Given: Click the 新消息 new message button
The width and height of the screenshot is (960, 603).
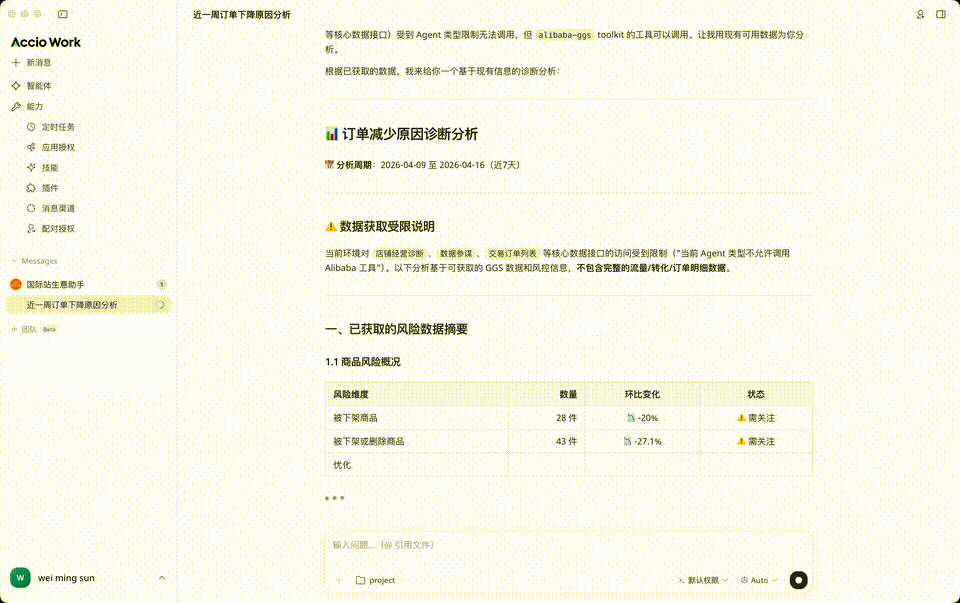Looking at the screenshot, I should tap(34, 64).
